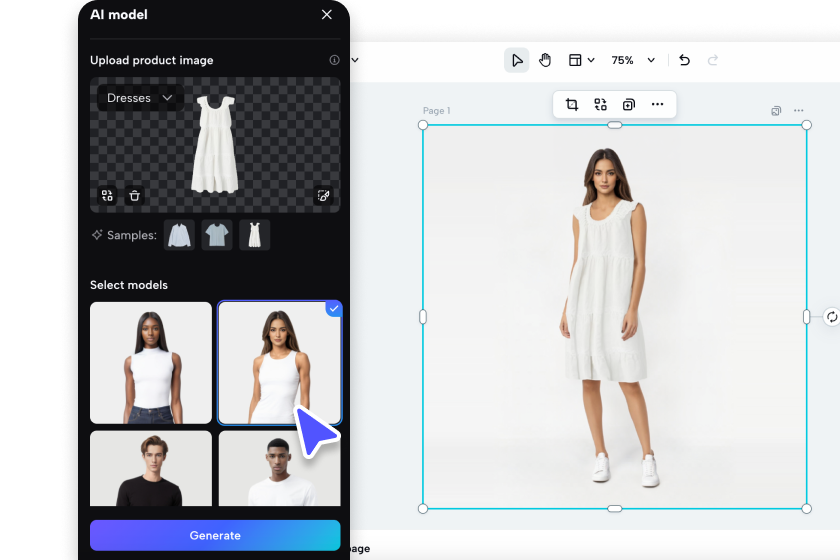Click the generated model image on canvas
The image size is (840, 560).
tap(614, 317)
